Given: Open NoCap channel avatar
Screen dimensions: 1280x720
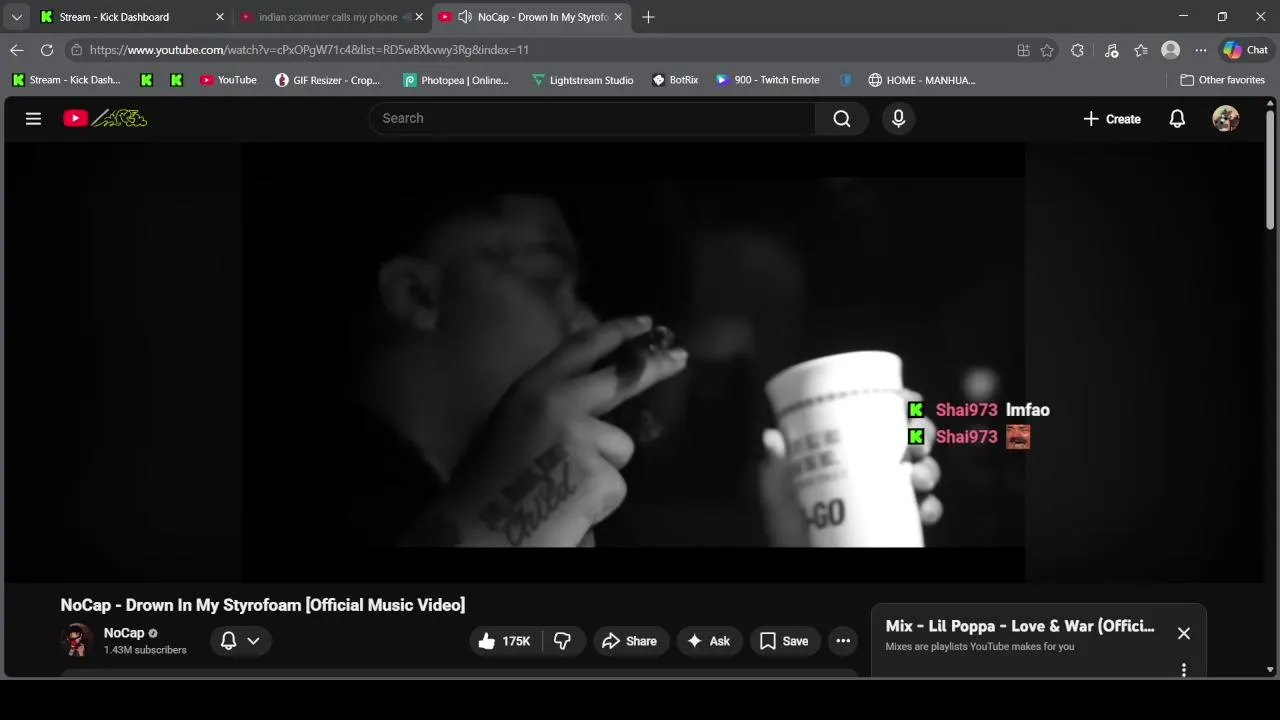Looking at the screenshot, I should 76,640.
